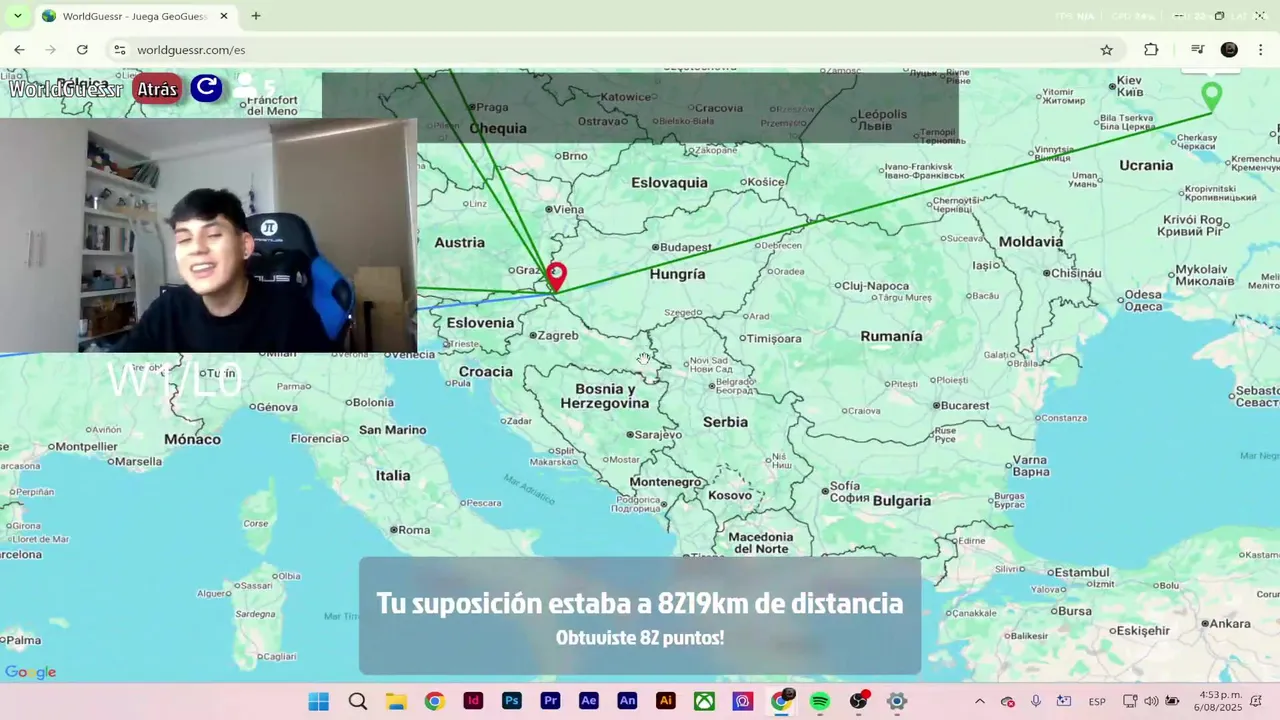This screenshot has height=720, width=1280.
Task: Switch the ESP input language
Action: coord(1097,701)
